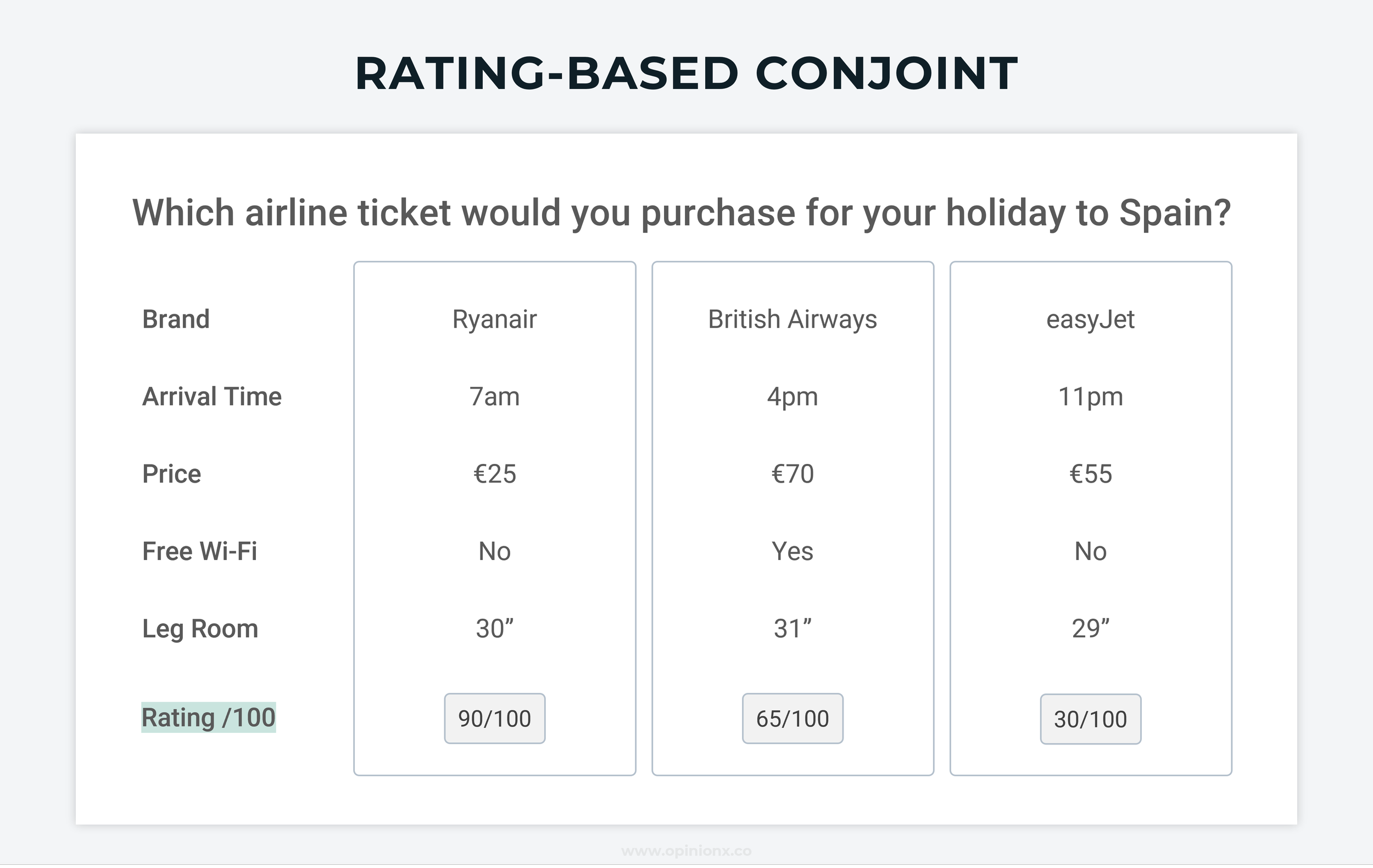1373x868 pixels.
Task: Click the 7am arrival time
Action: point(494,396)
